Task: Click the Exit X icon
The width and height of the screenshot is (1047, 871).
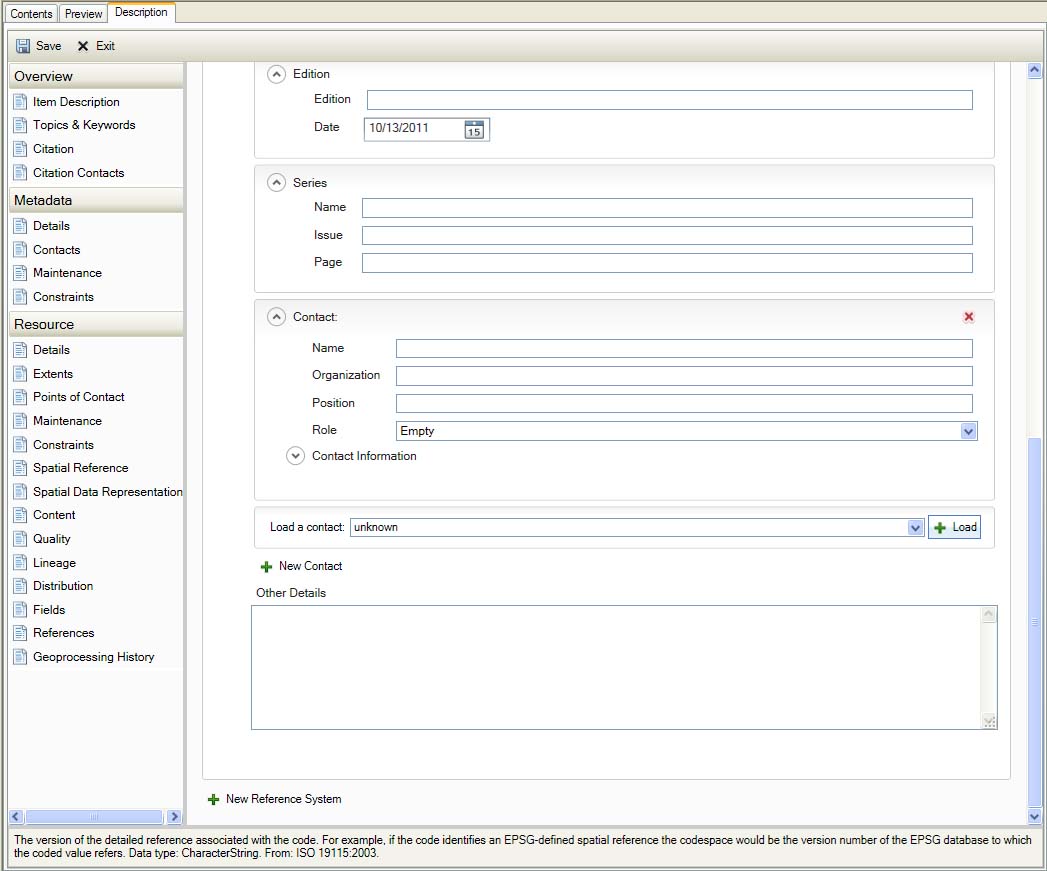Action: tap(83, 46)
